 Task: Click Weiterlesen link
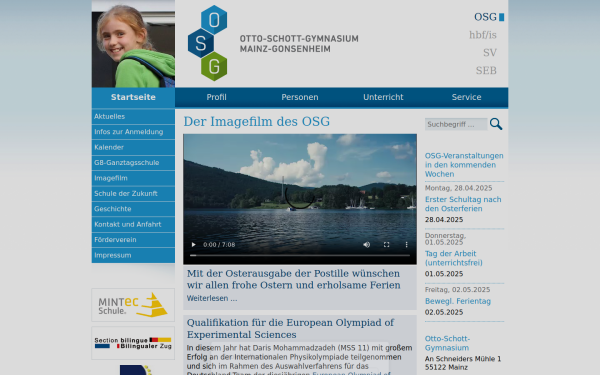pos(212,298)
